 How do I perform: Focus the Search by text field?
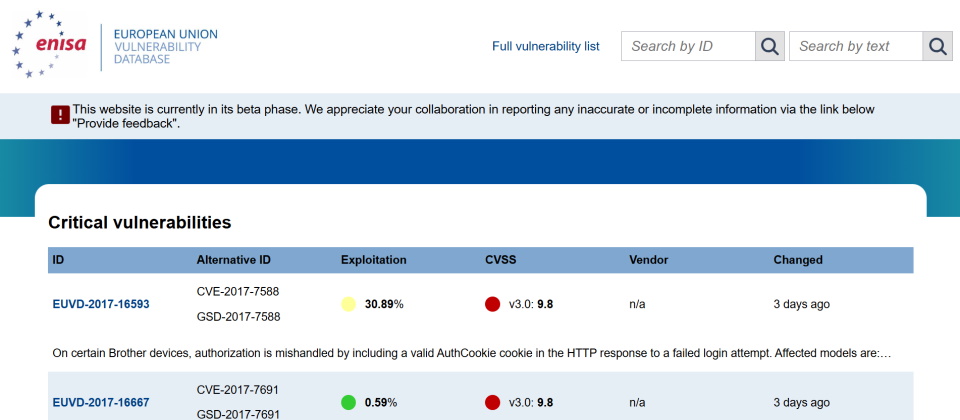tap(856, 46)
